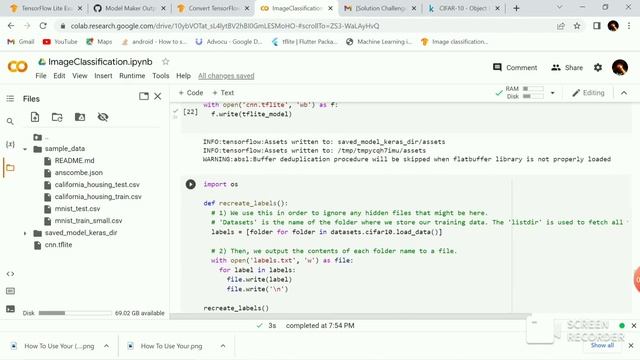Viewport: 640px width, 360px height.
Task: Collapse the sample_data folder
Action: click(x=25, y=149)
